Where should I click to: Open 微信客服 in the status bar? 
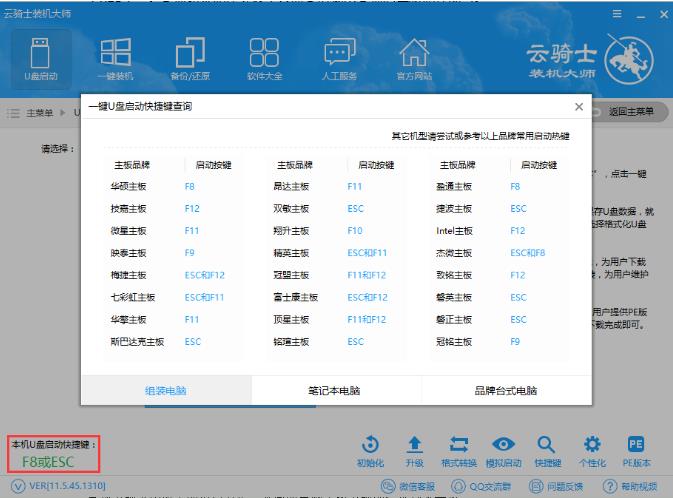coord(408,486)
